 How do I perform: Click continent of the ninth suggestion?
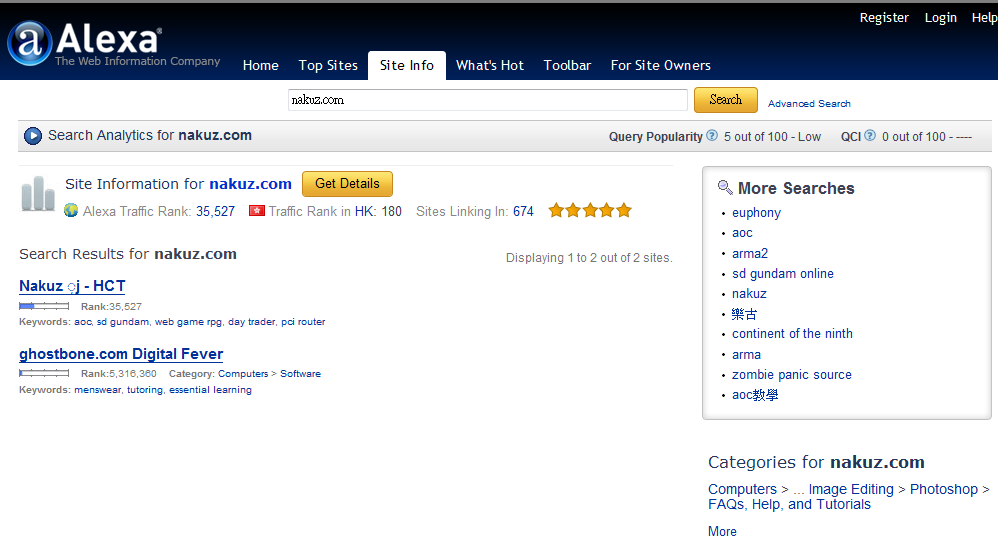(x=792, y=334)
